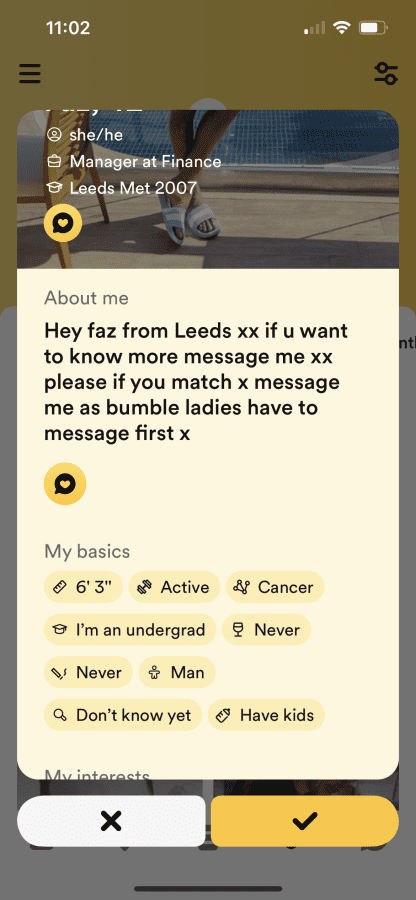Image resolution: width=416 pixels, height=900 pixels.
Task: Open the filter settings icon
Action: tap(386, 73)
